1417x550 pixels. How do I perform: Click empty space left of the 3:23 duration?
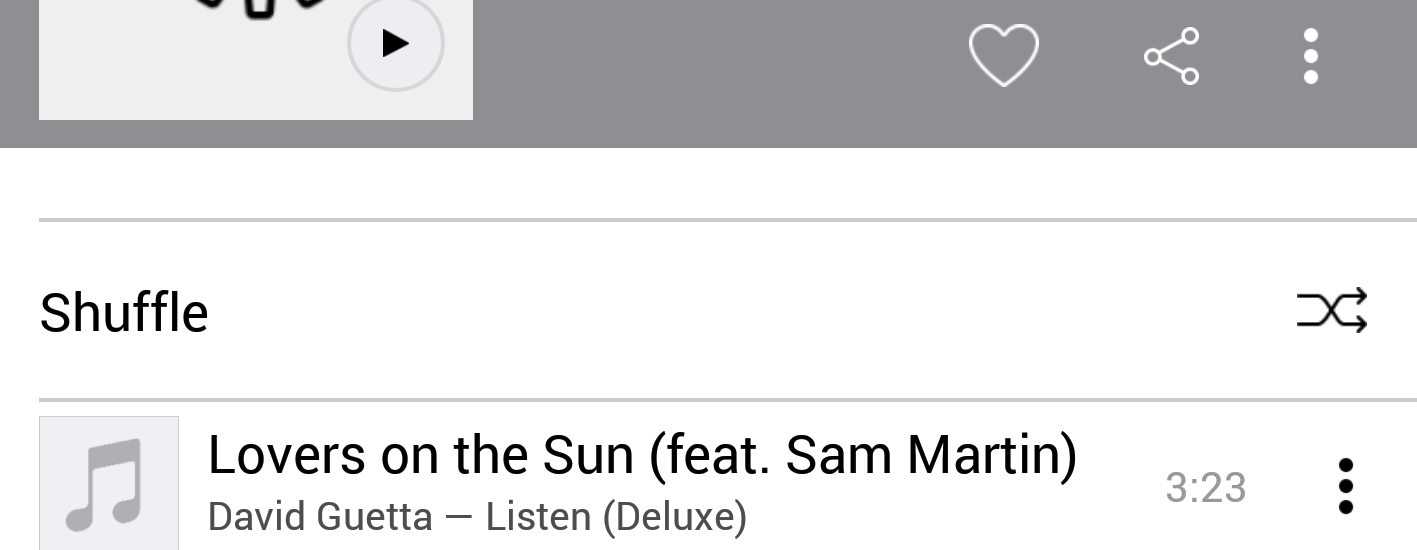click(1120, 488)
